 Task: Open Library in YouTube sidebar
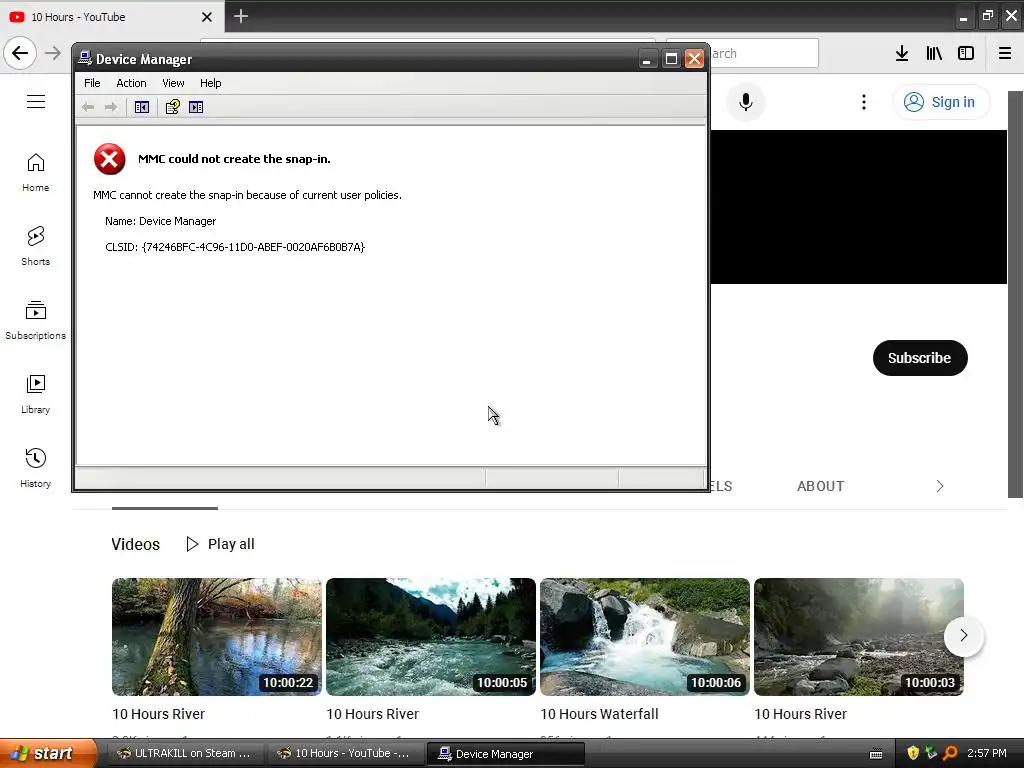(35, 394)
